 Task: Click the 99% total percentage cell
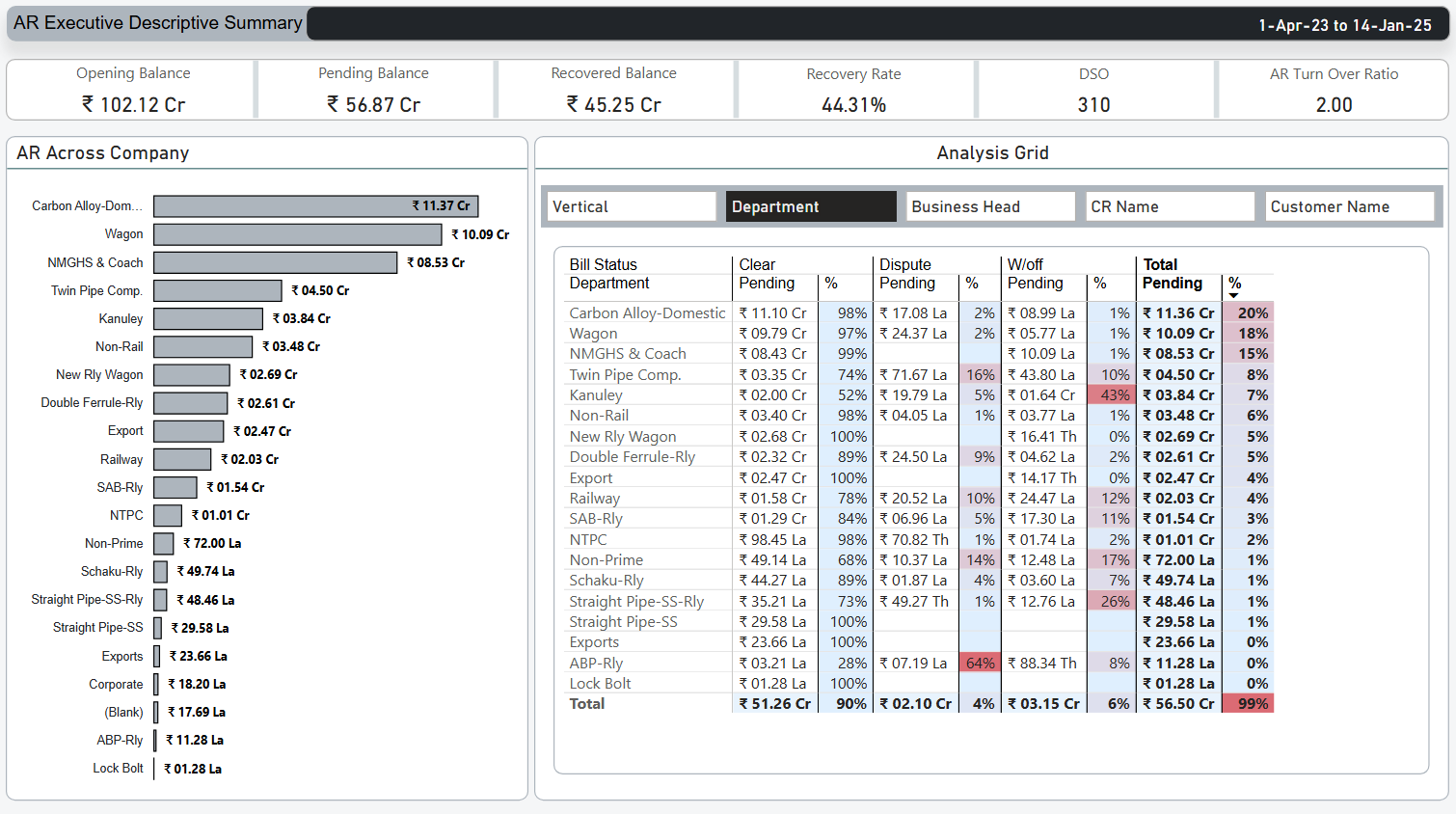(x=1248, y=703)
